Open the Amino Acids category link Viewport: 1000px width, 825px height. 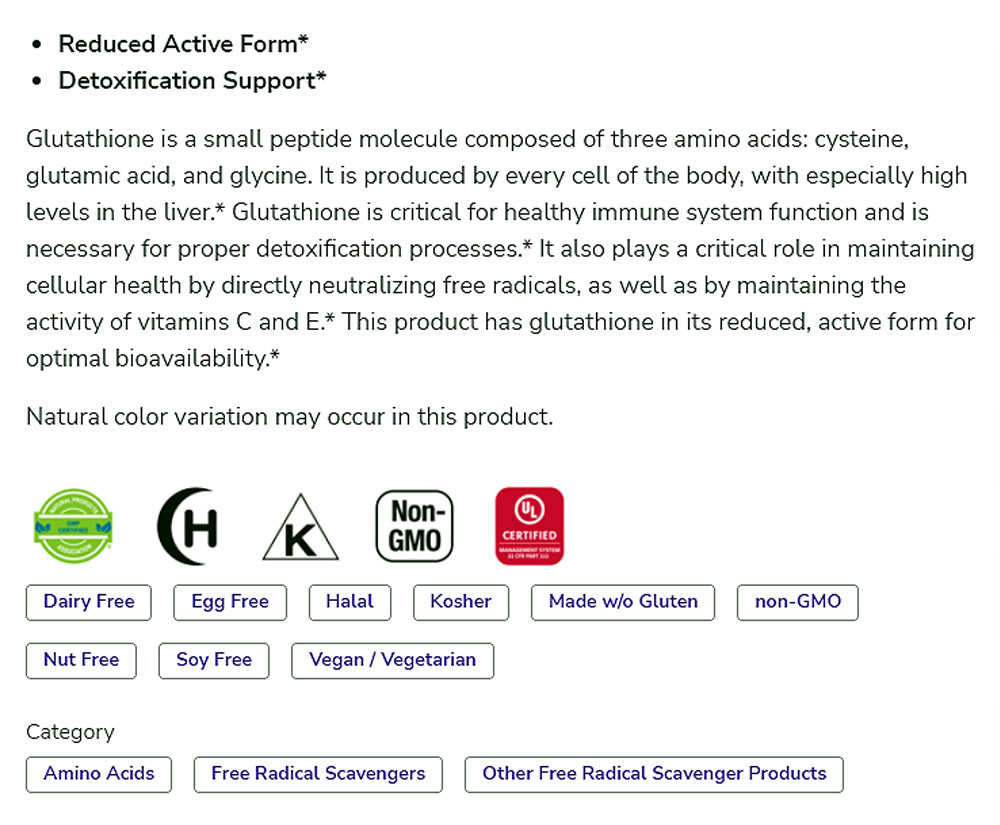tap(99, 774)
